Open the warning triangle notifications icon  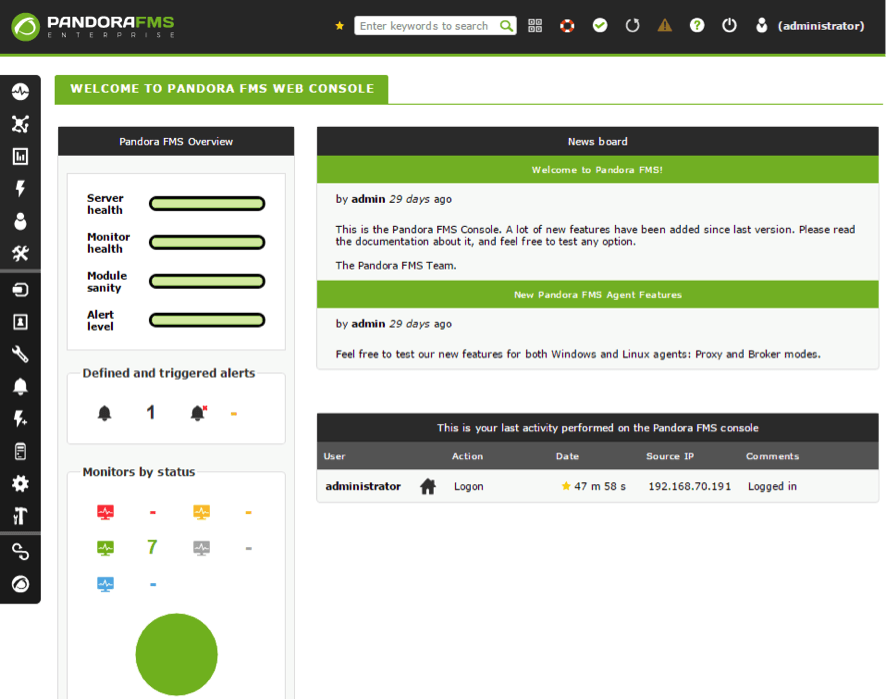(664, 25)
